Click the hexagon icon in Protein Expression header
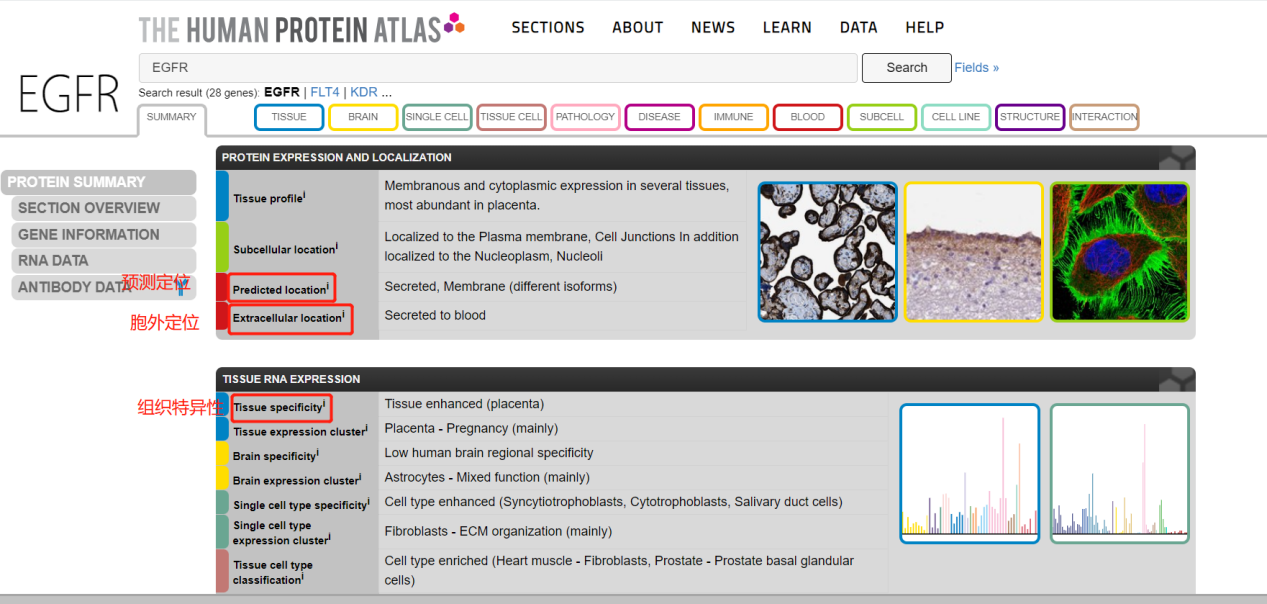This screenshot has width=1267, height=604. tap(1180, 158)
